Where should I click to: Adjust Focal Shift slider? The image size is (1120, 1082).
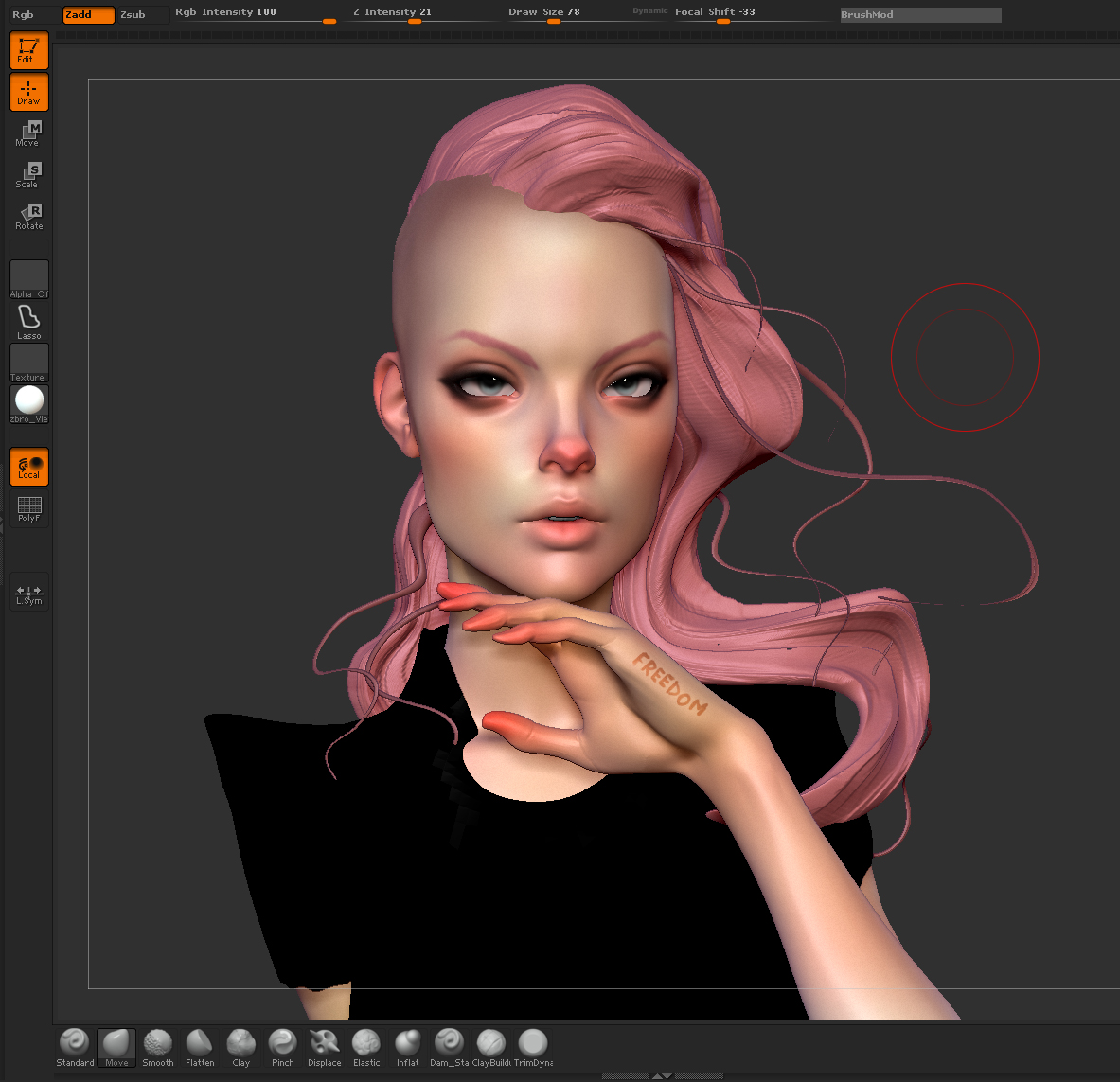click(x=753, y=13)
